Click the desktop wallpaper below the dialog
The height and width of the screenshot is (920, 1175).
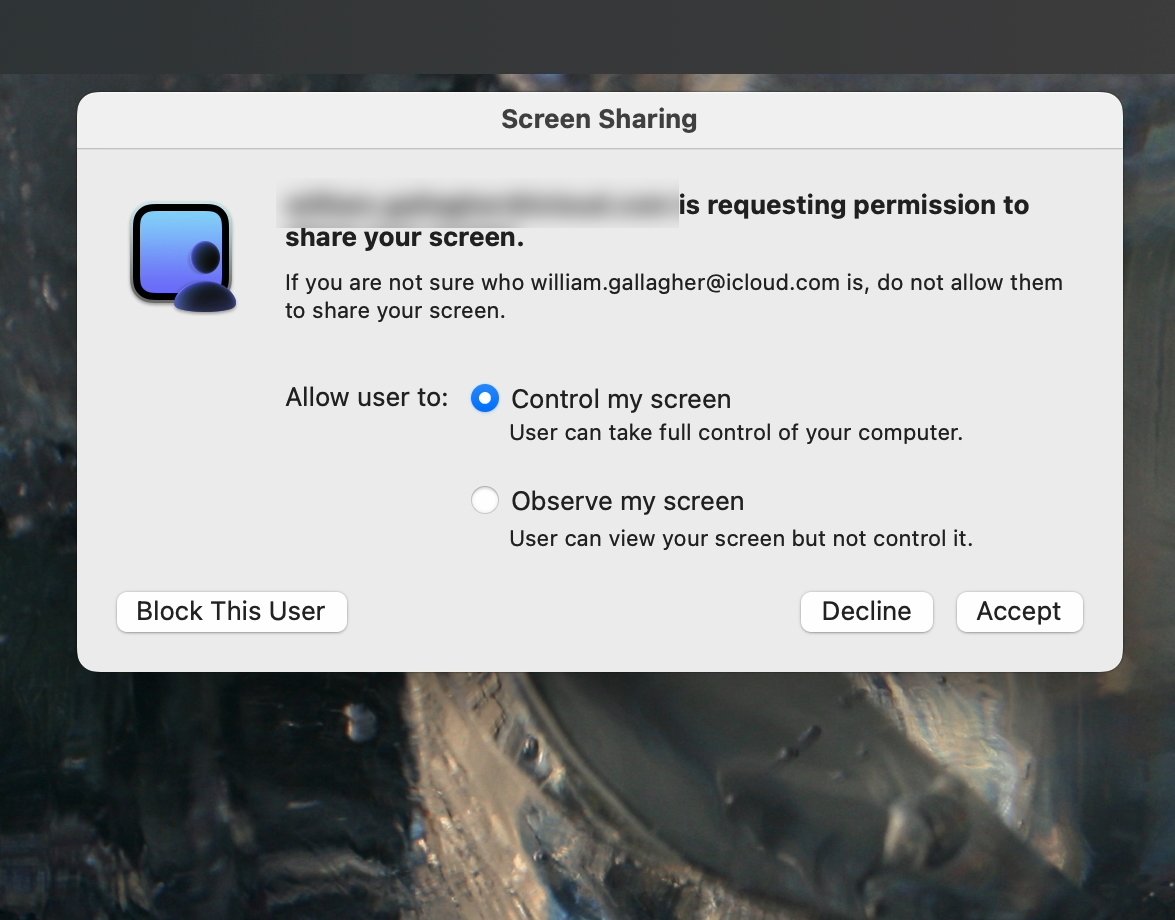tap(600, 800)
